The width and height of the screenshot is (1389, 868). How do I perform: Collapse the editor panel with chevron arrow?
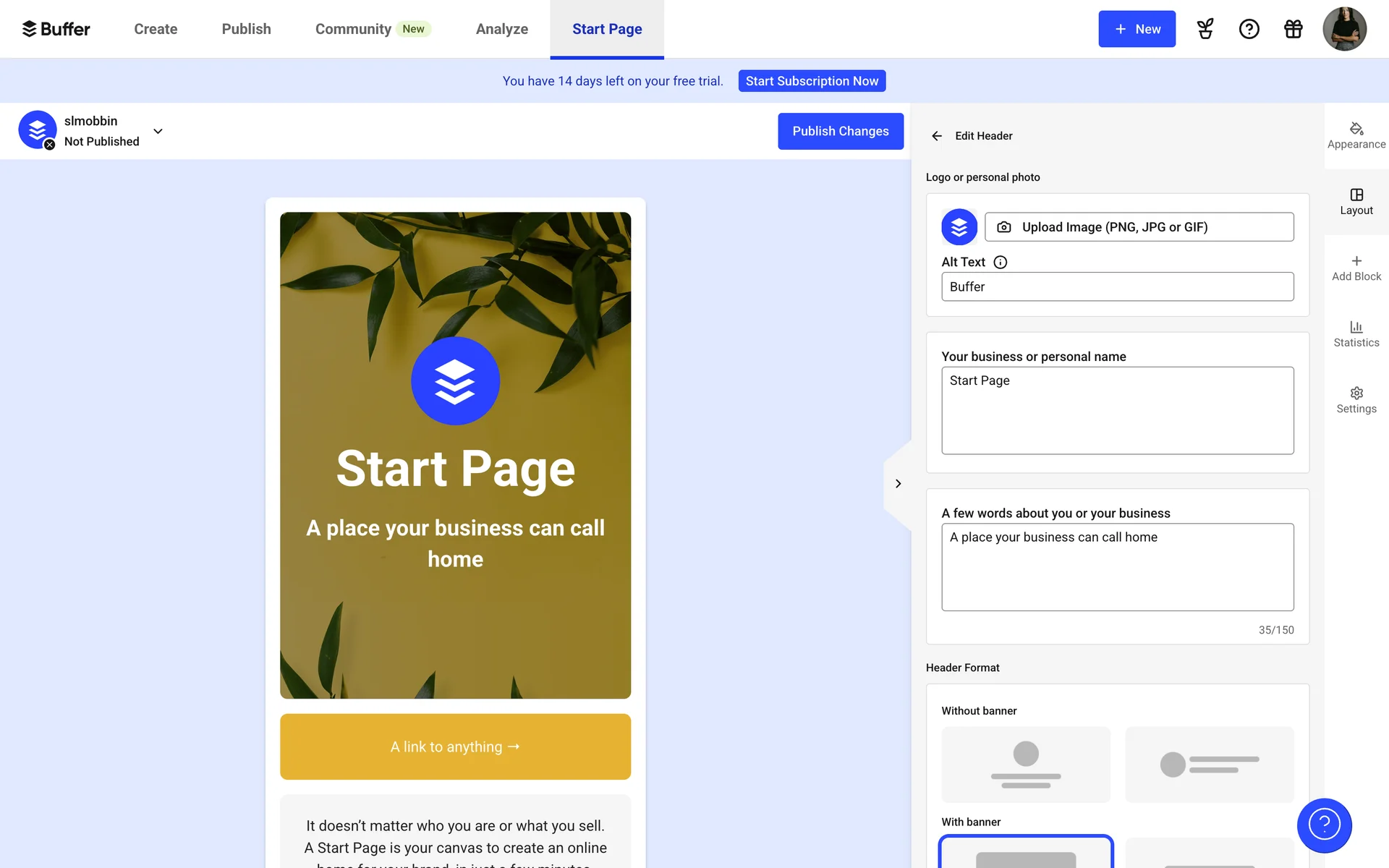click(898, 483)
